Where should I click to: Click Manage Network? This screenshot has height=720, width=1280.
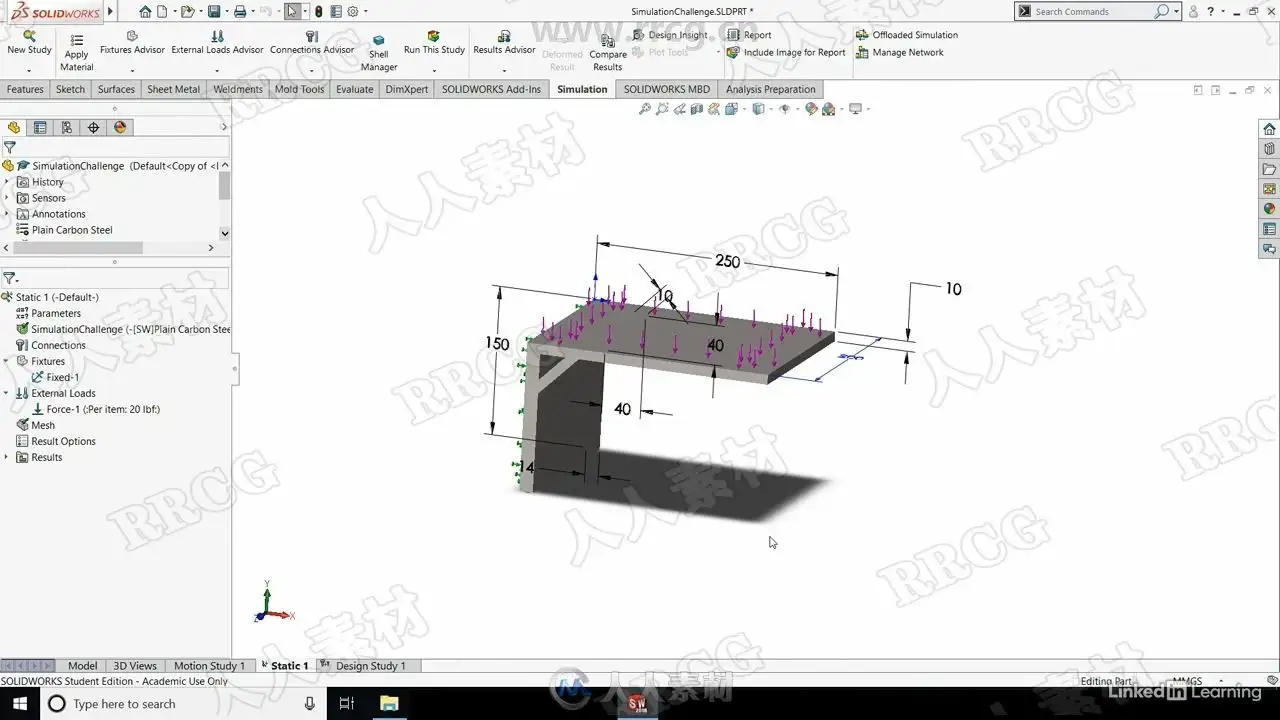click(899, 52)
